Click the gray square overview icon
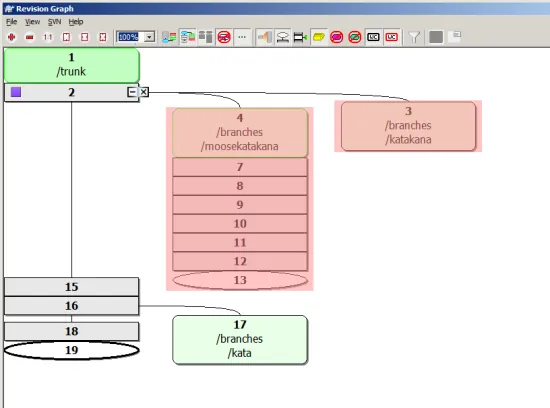 pos(436,37)
